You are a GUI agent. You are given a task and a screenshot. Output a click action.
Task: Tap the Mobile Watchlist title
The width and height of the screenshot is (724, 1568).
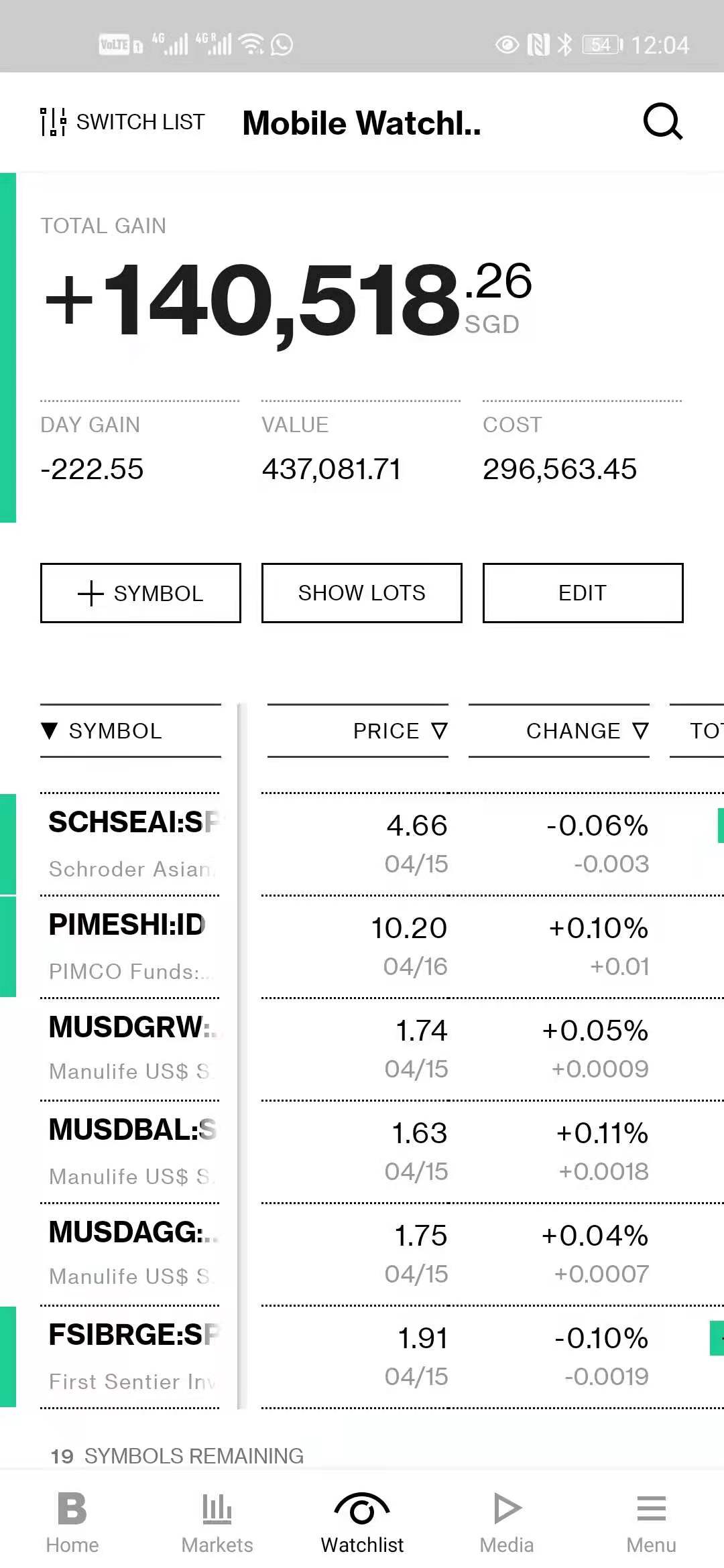pos(361,123)
